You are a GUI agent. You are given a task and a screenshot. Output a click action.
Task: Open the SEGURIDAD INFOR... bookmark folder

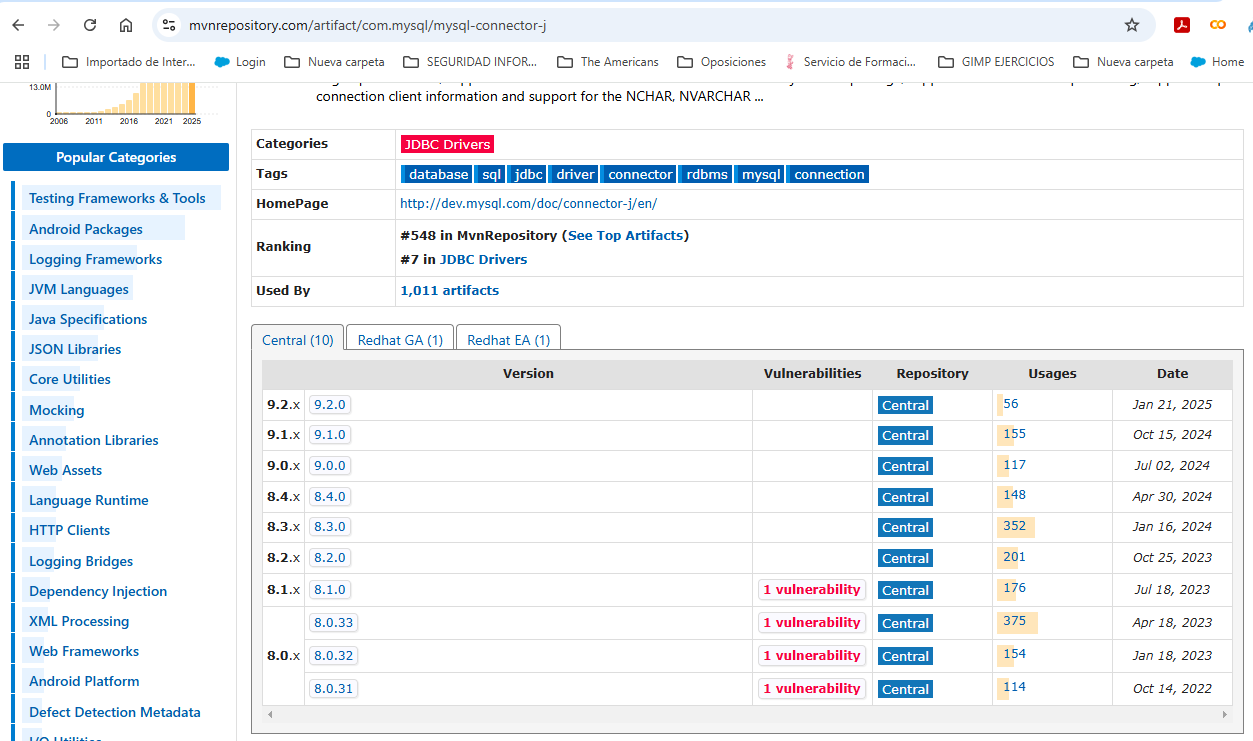(x=470, y=62)
